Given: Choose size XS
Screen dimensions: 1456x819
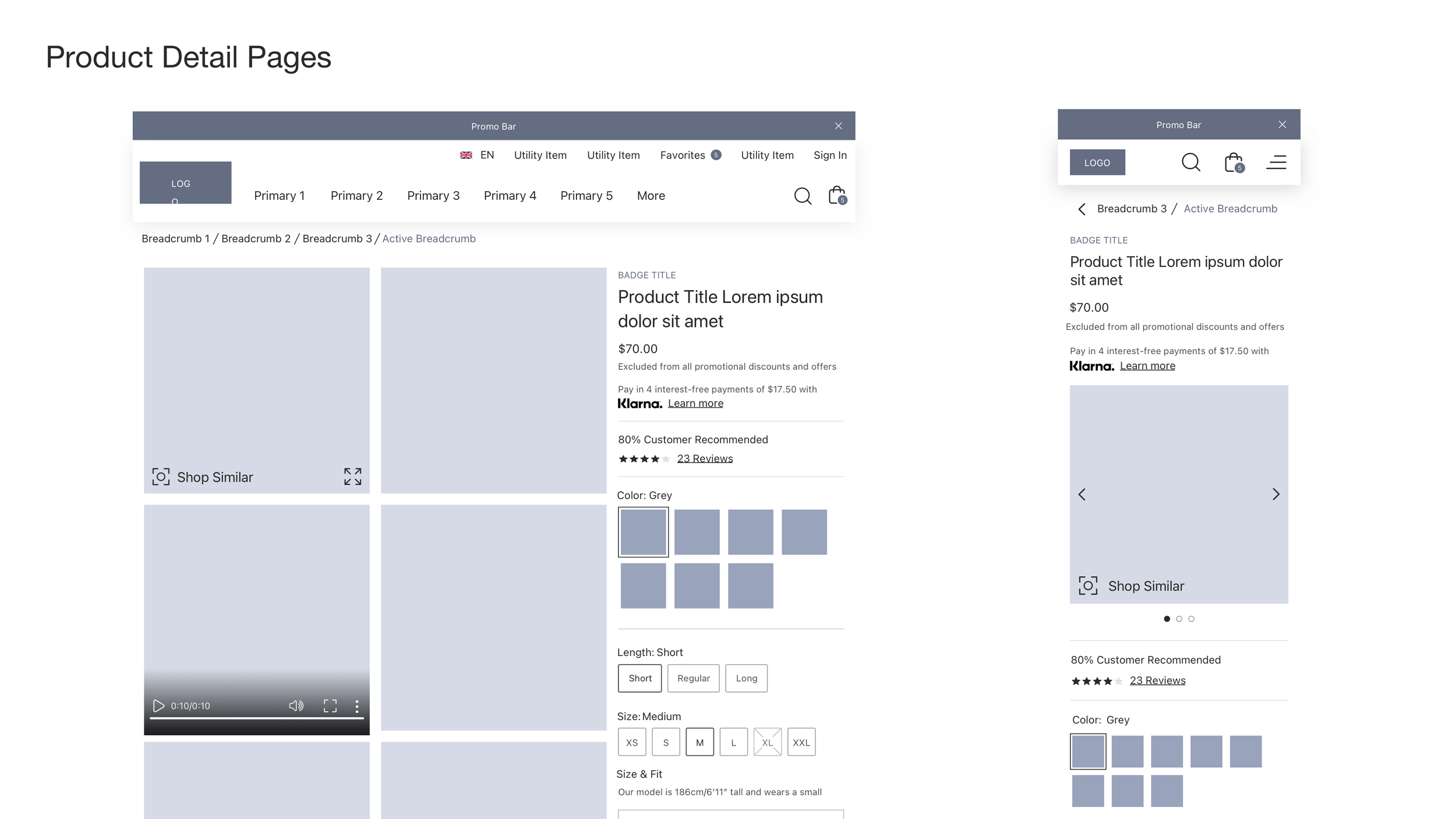Looking at the screenshot, I should tap(632, 742).
